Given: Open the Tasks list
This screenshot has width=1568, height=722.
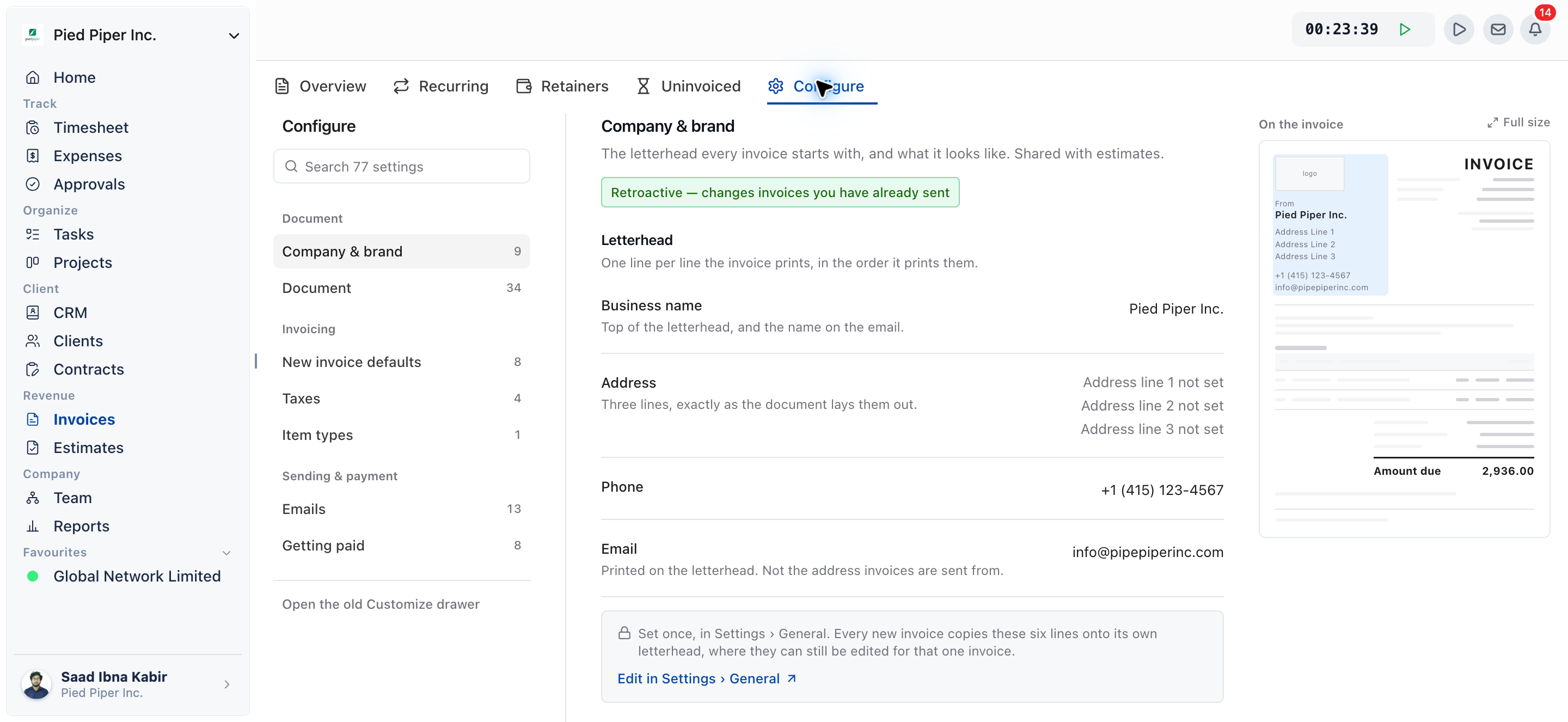Looking at the screenshot, I should (73, 234).
